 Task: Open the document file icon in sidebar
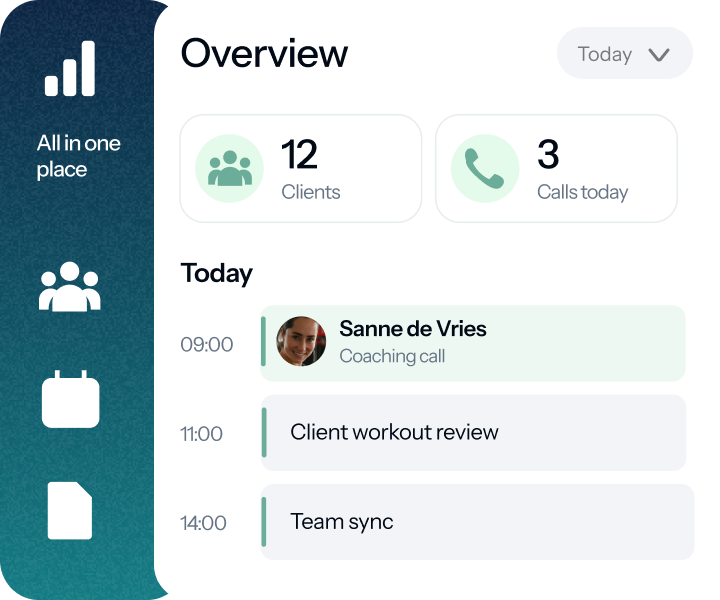pos(70,510)
